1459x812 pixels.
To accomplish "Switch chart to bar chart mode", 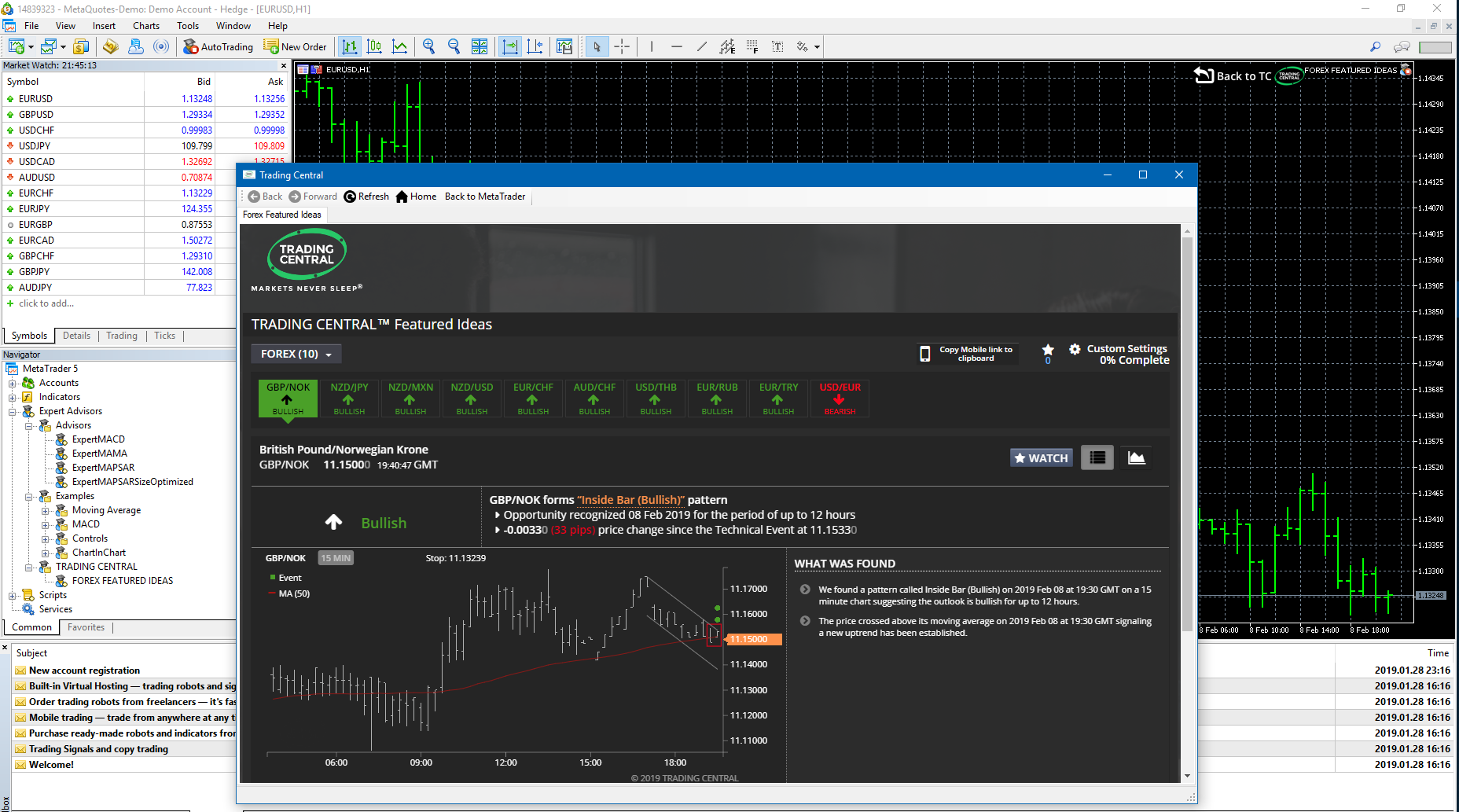I will coord(350,47).
